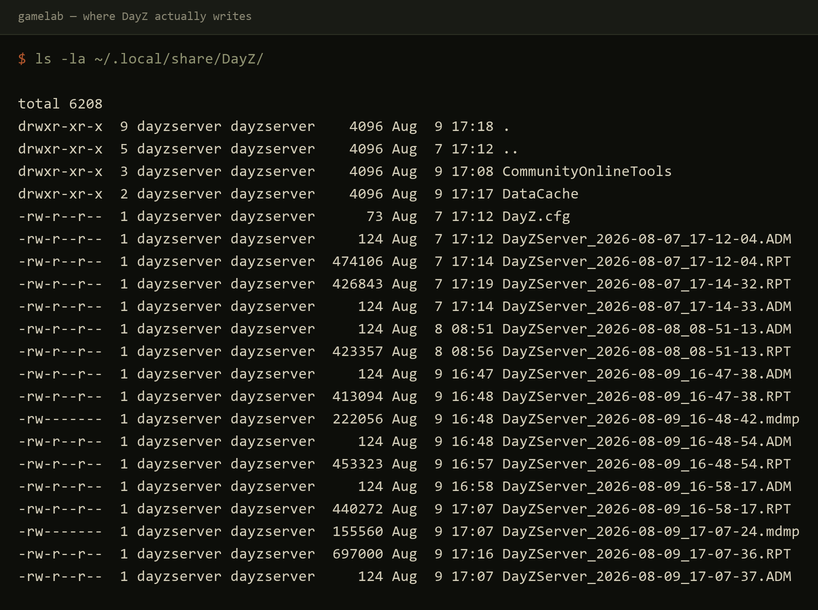This screenshot has width=818, height=610.
Task: Click file 'DayZServer_2026-08-07_17-12-04.RPT'
Action: pyautogui.click(x=647, y=261)
